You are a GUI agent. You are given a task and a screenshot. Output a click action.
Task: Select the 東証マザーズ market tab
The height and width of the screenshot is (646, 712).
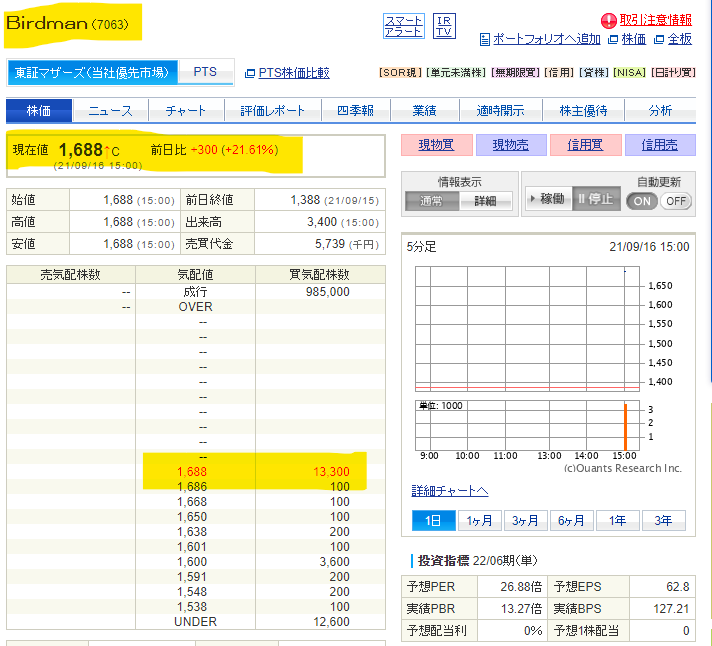coord(92,72)
